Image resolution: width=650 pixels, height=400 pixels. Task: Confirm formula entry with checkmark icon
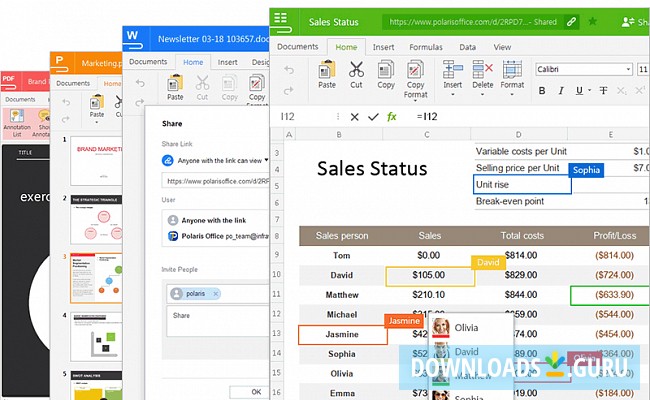coord(373,117)
